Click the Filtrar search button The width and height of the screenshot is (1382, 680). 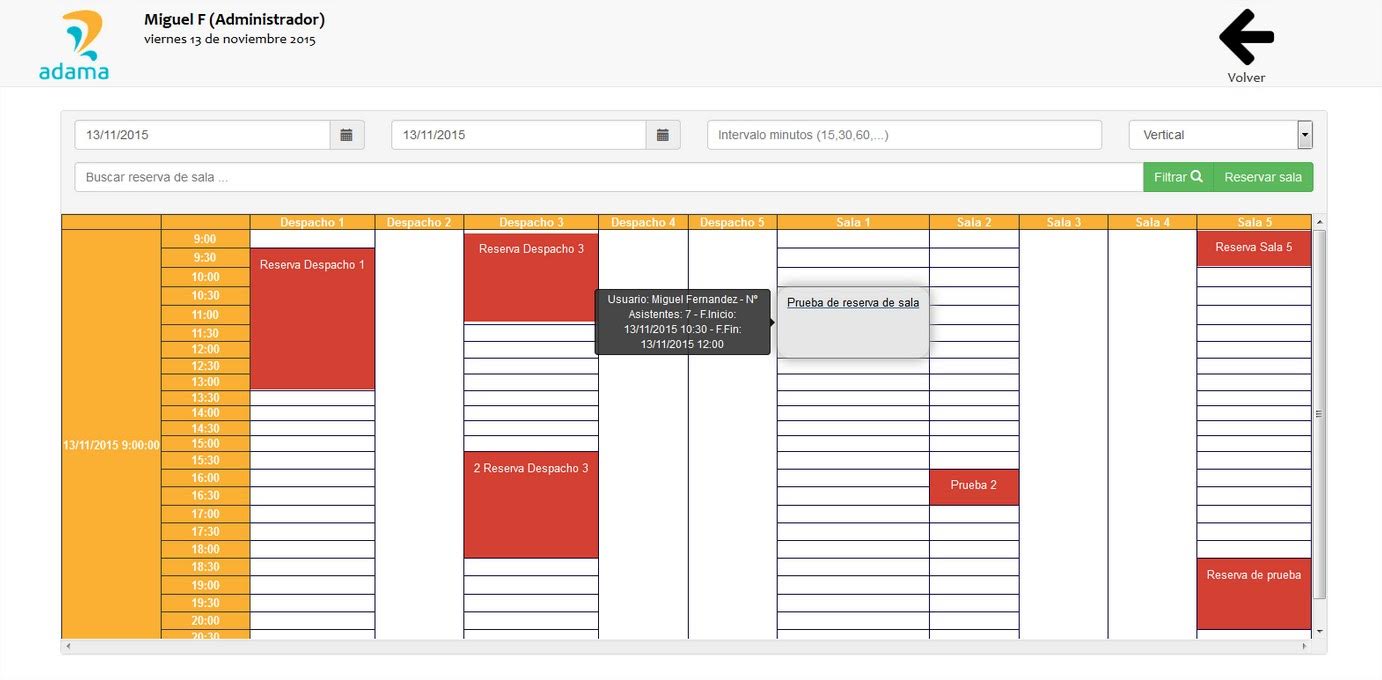coord(1177,177)
